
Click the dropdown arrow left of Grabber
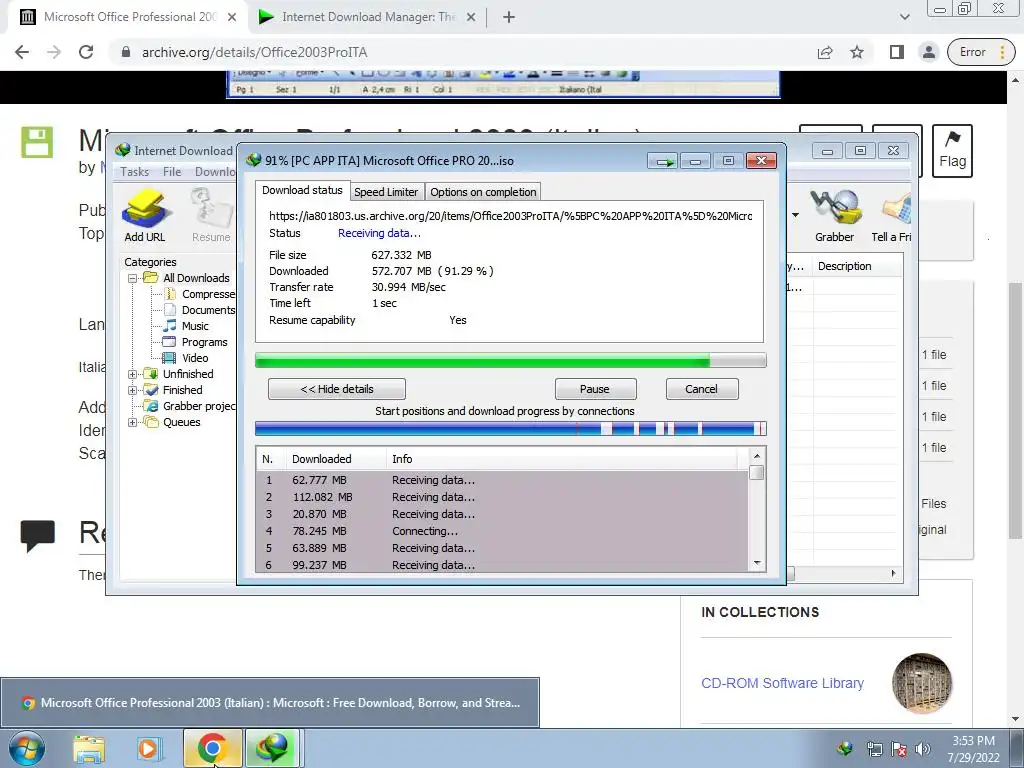click(x=795, y=215)
